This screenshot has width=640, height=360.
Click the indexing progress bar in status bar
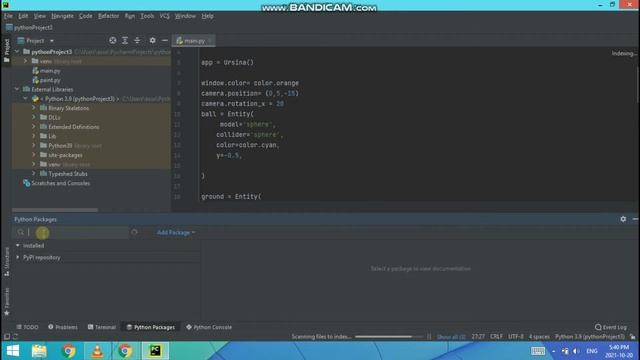coord(389,337)
